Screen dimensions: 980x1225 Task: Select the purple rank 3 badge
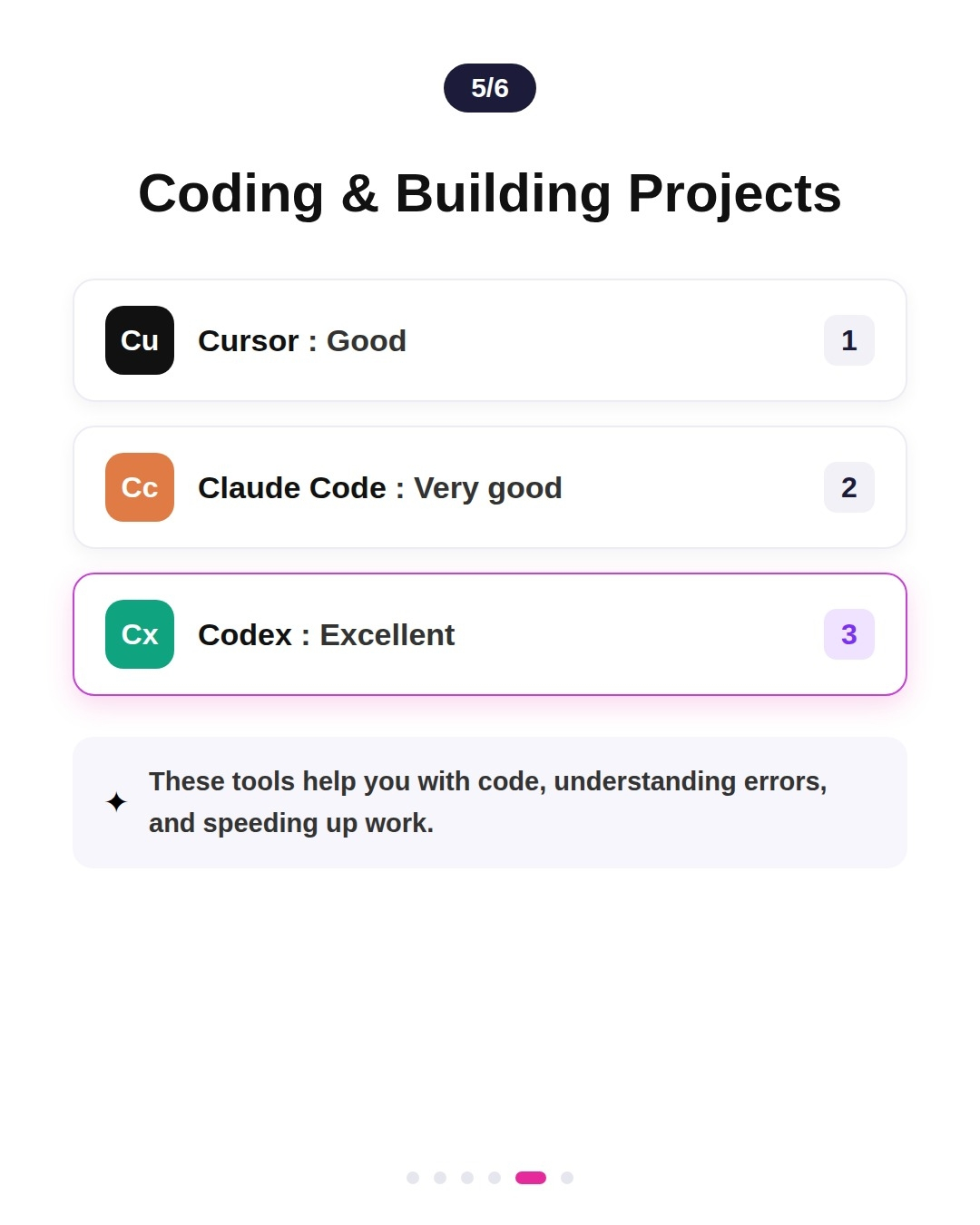[x=849, y=634]
